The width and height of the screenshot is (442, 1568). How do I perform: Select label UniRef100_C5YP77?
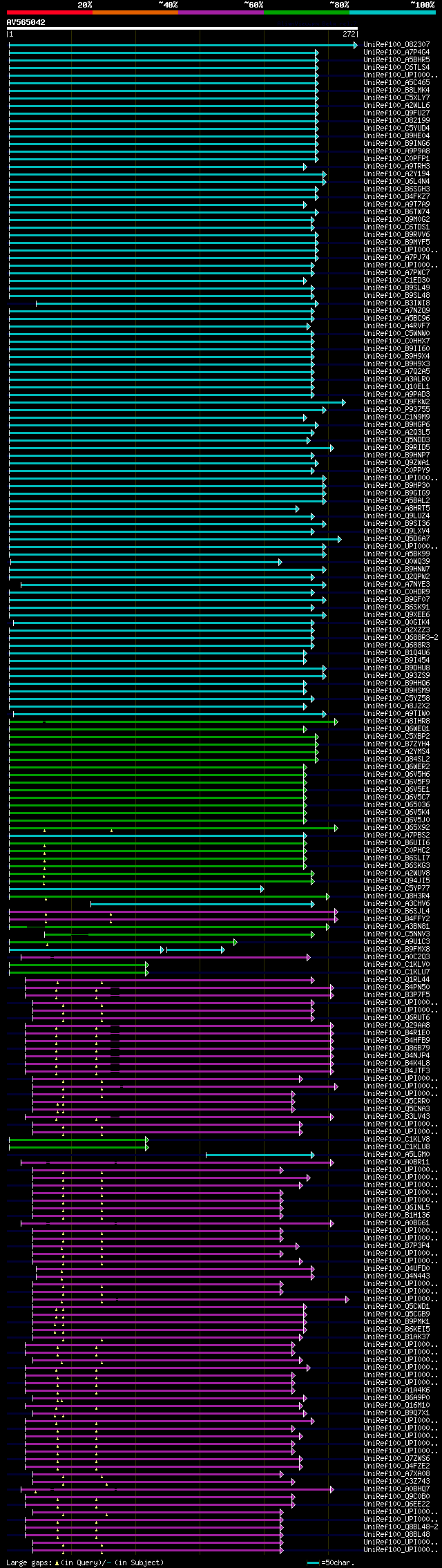pos(396,889)
